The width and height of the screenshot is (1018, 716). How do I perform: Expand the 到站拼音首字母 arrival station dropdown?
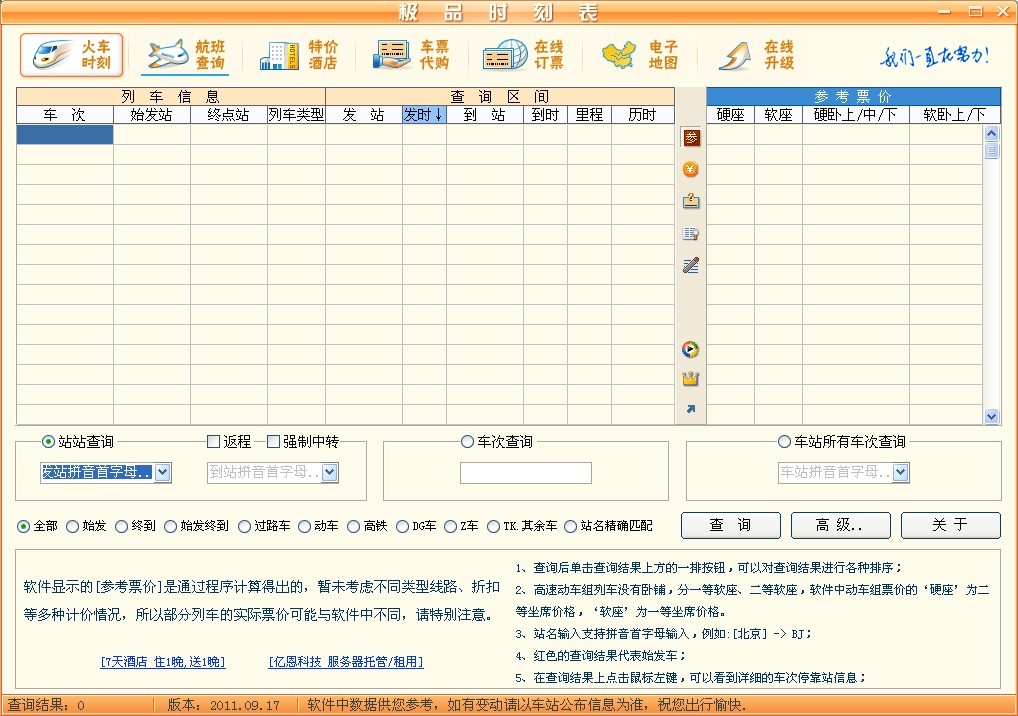330,473
